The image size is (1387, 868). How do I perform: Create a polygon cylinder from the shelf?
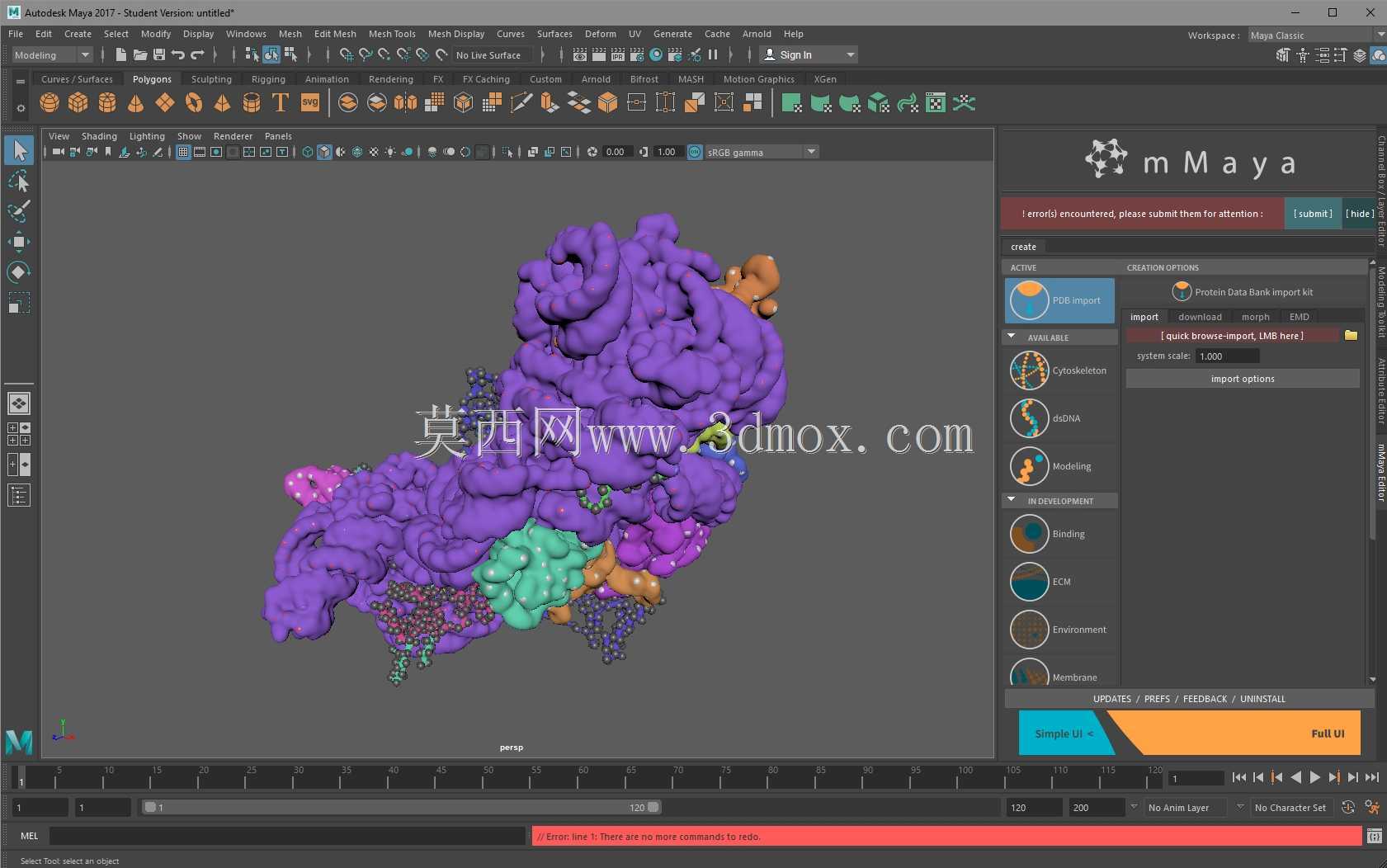107,103
